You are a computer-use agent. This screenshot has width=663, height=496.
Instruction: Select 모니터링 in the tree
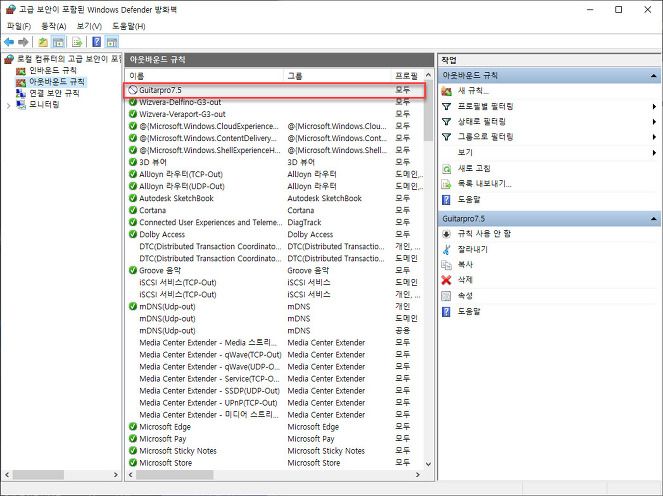(44, 104)
